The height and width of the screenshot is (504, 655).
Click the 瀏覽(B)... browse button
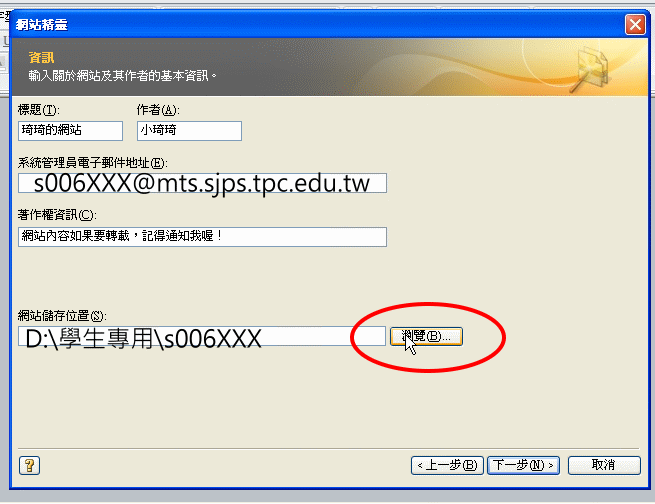point(426,336)
